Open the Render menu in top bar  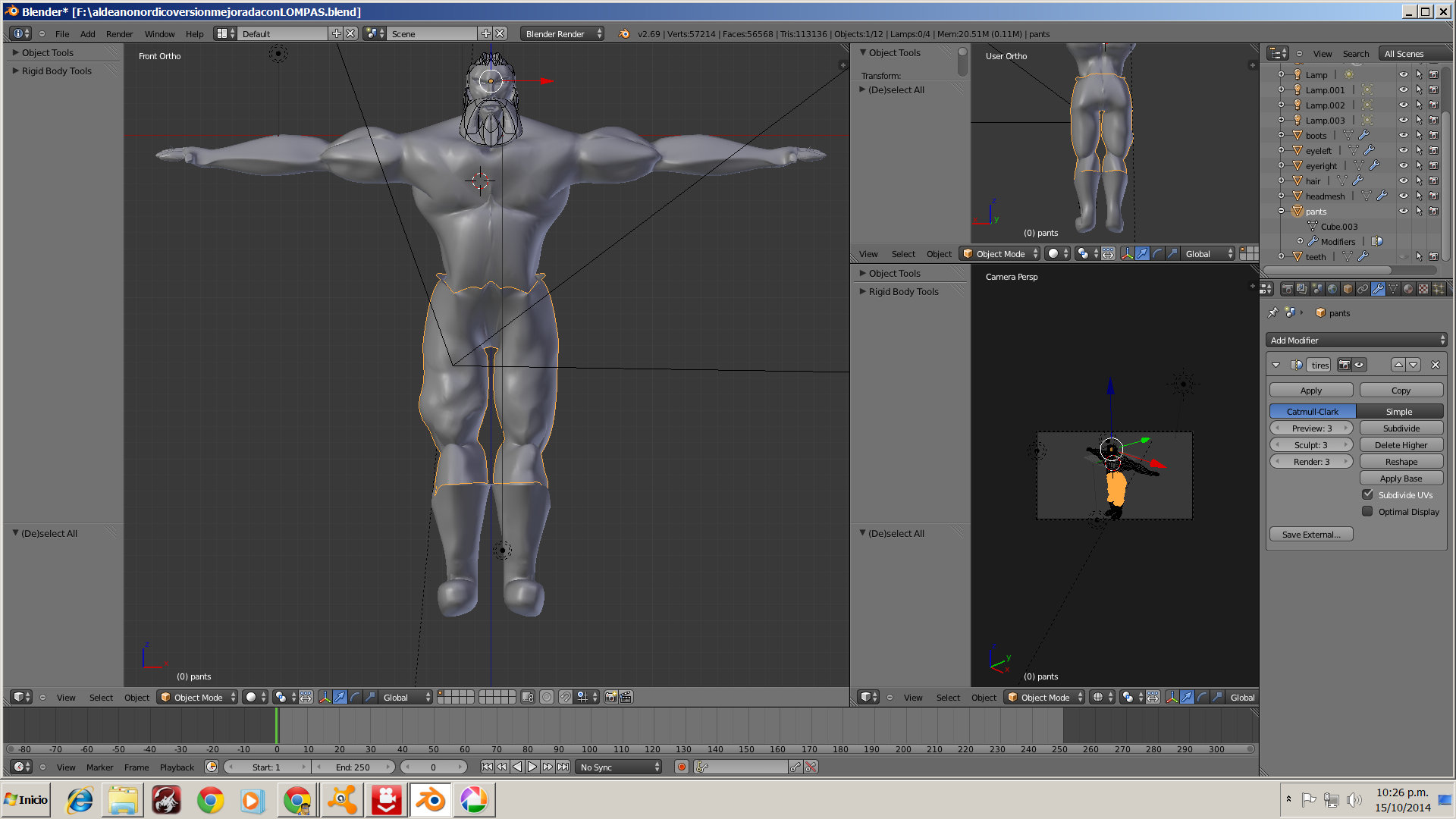click(x=119, y=33)
